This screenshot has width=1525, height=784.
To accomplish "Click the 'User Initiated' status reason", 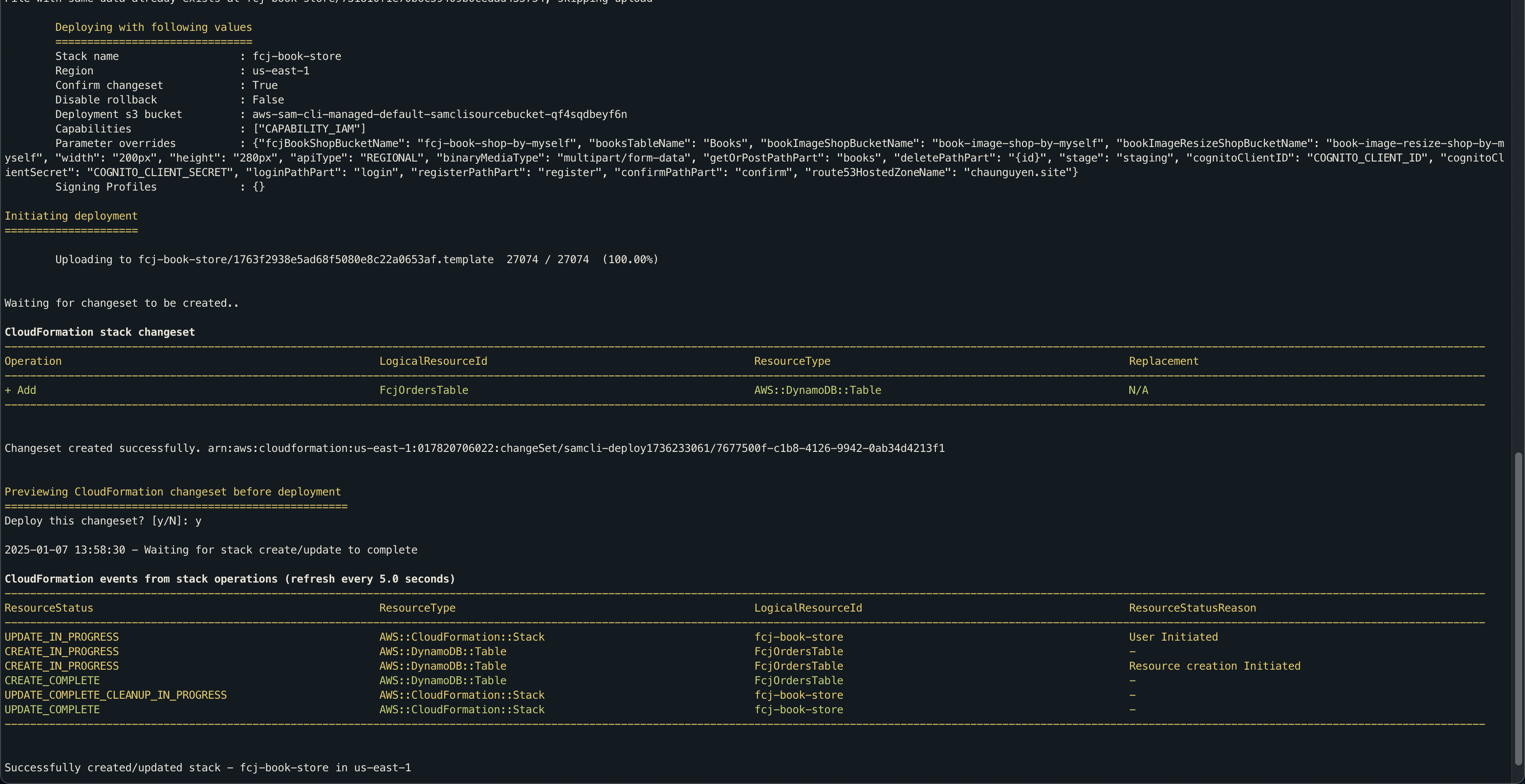I will click(1173, 637).
